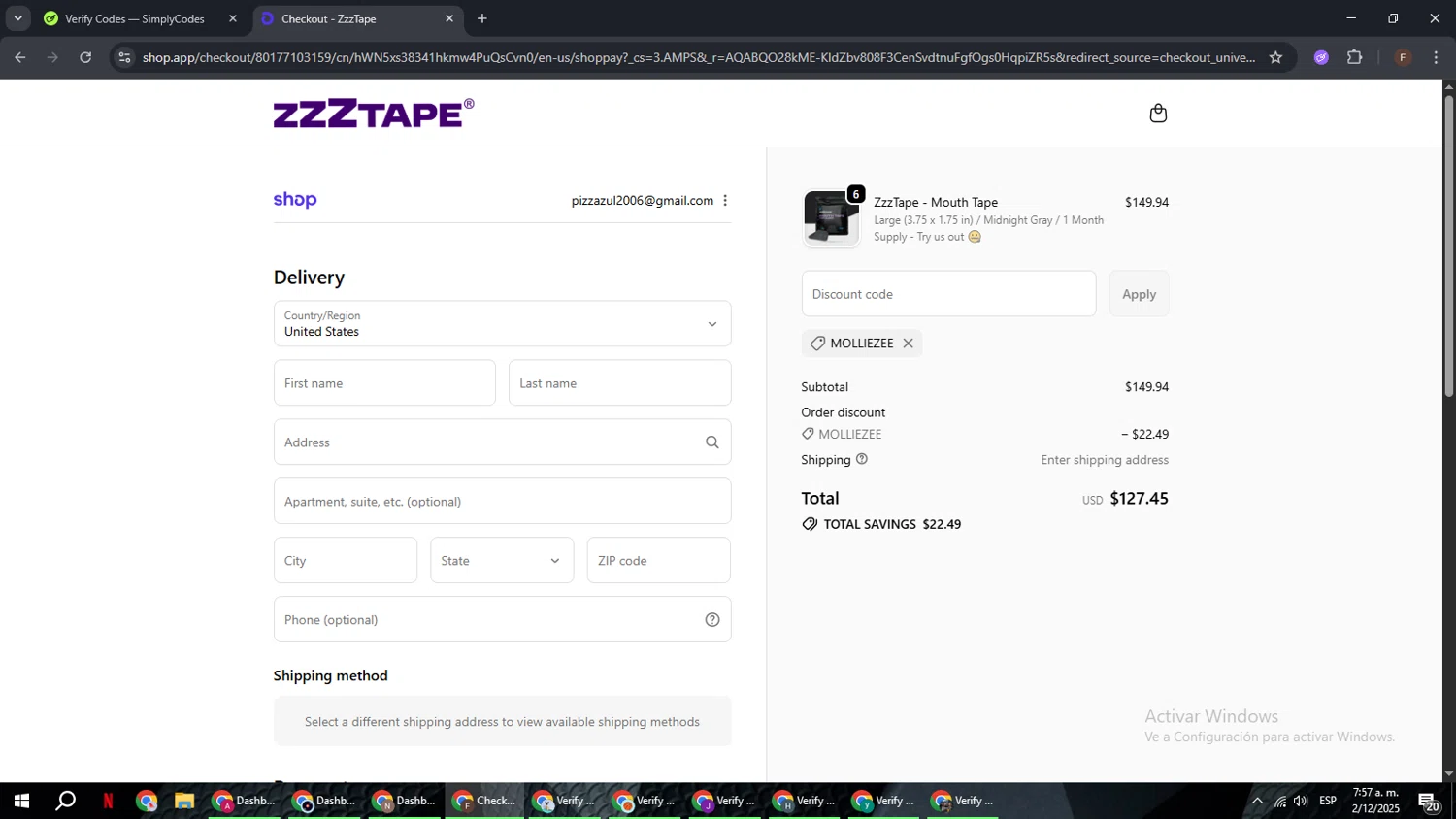The height and width of the screenshot is (819, 1456).
Task: Click the Shipping method heading
Action: [x=330, y=675]
